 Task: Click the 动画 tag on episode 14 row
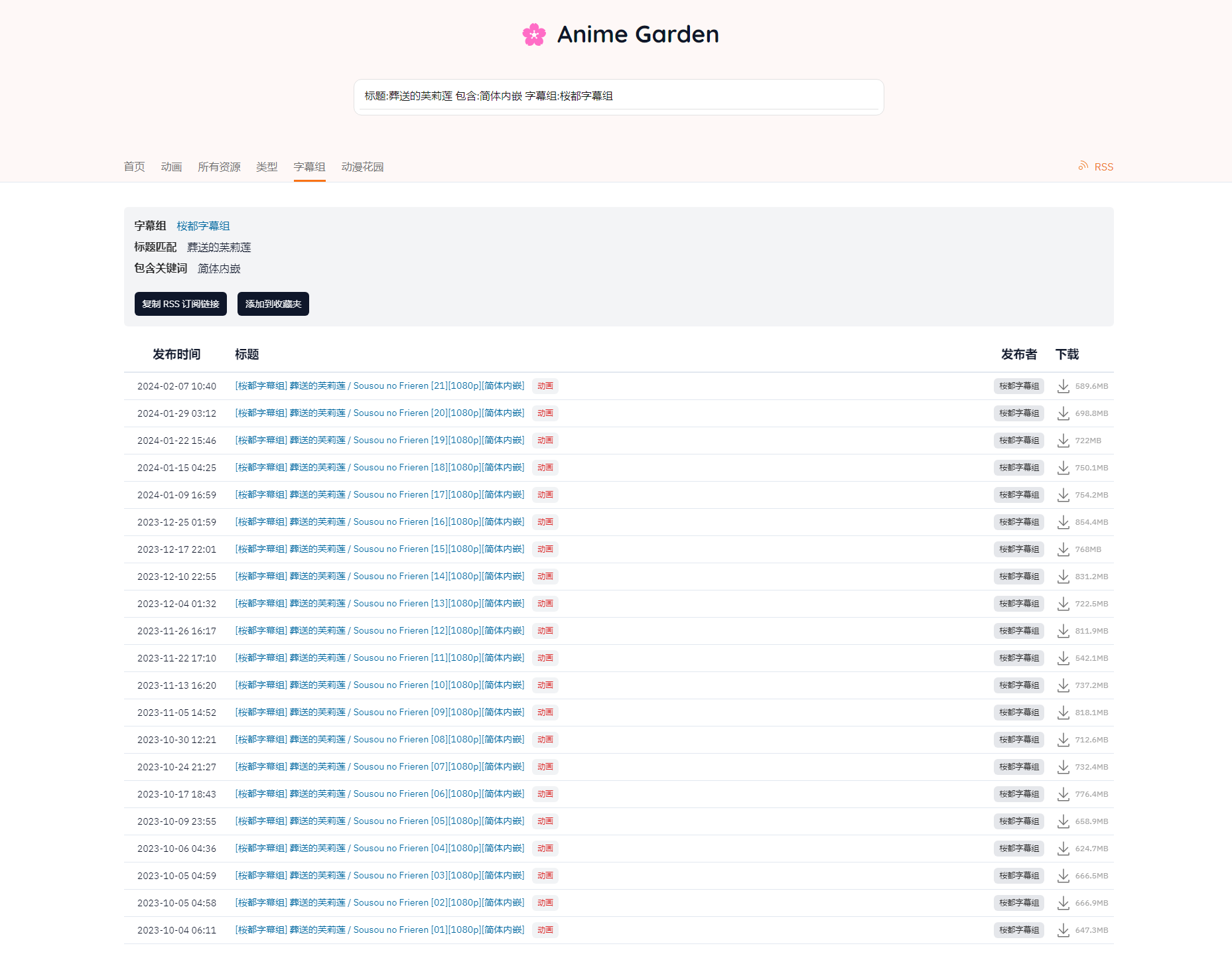click(x=545, y=577)
